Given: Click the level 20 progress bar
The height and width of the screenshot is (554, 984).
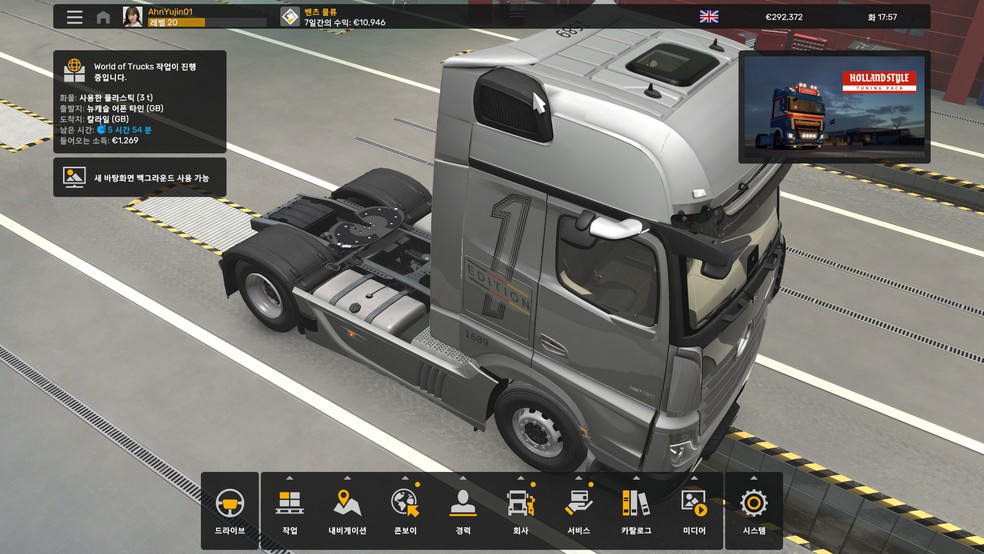Looking at the screenshot, I should pyautogui.click(x=207, y=23).
